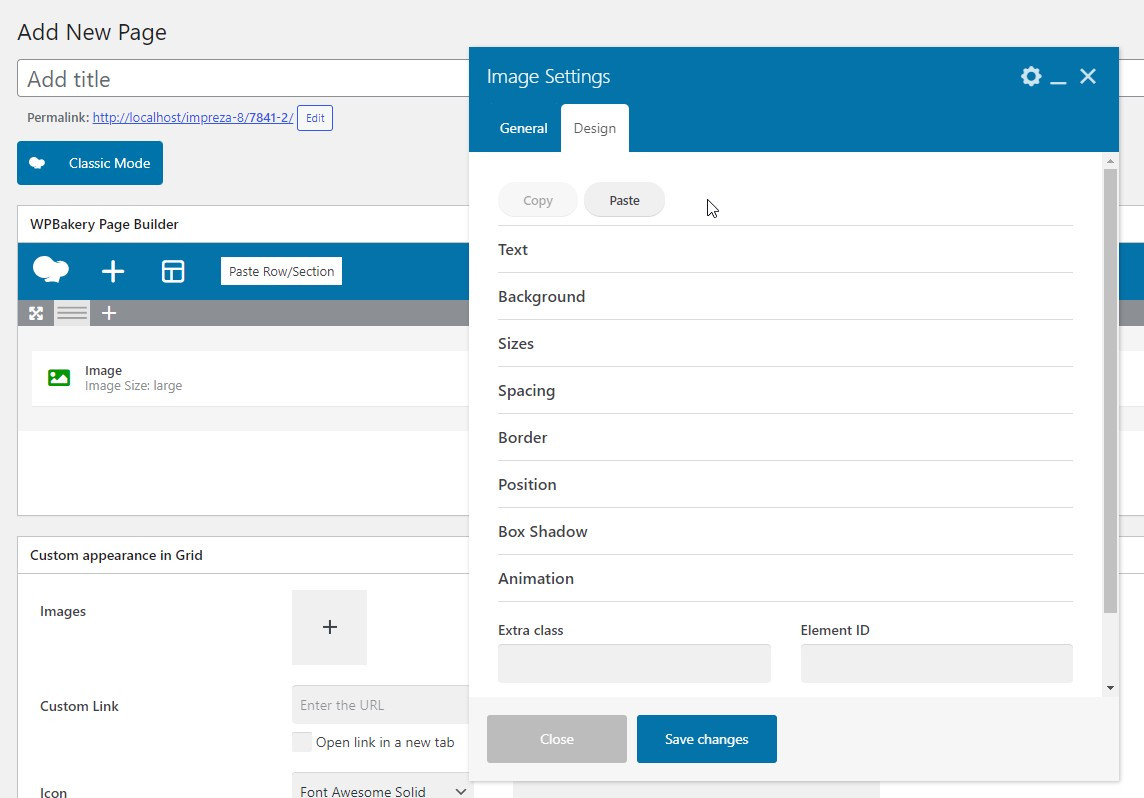This screenshot has height=798, width=1144.
Task: Click the Paste design button
Action: pyautogui.click(x=625, y=200)
